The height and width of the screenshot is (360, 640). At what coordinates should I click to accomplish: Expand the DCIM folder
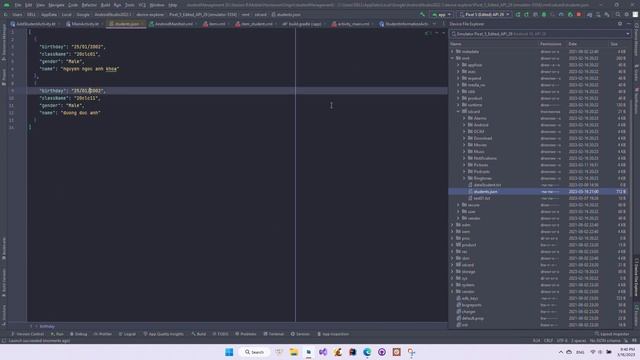point(464,131)
